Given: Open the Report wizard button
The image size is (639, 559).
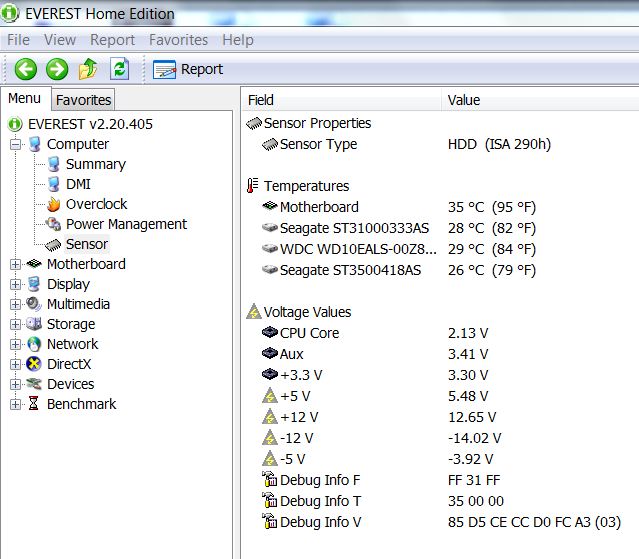Looking at the screenshot, I should [x=188, y=69].
